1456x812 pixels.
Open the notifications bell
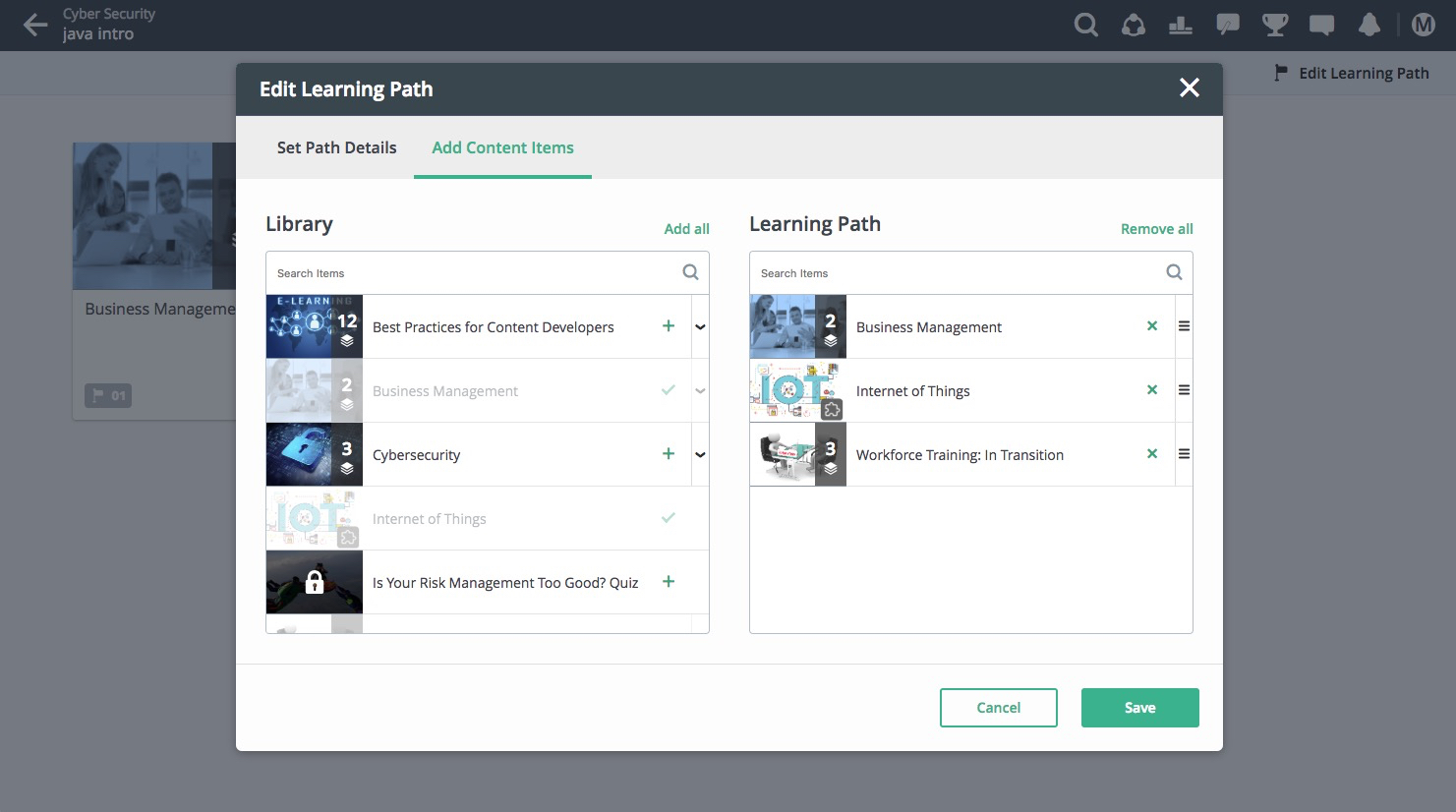[x=1369, y=26]
